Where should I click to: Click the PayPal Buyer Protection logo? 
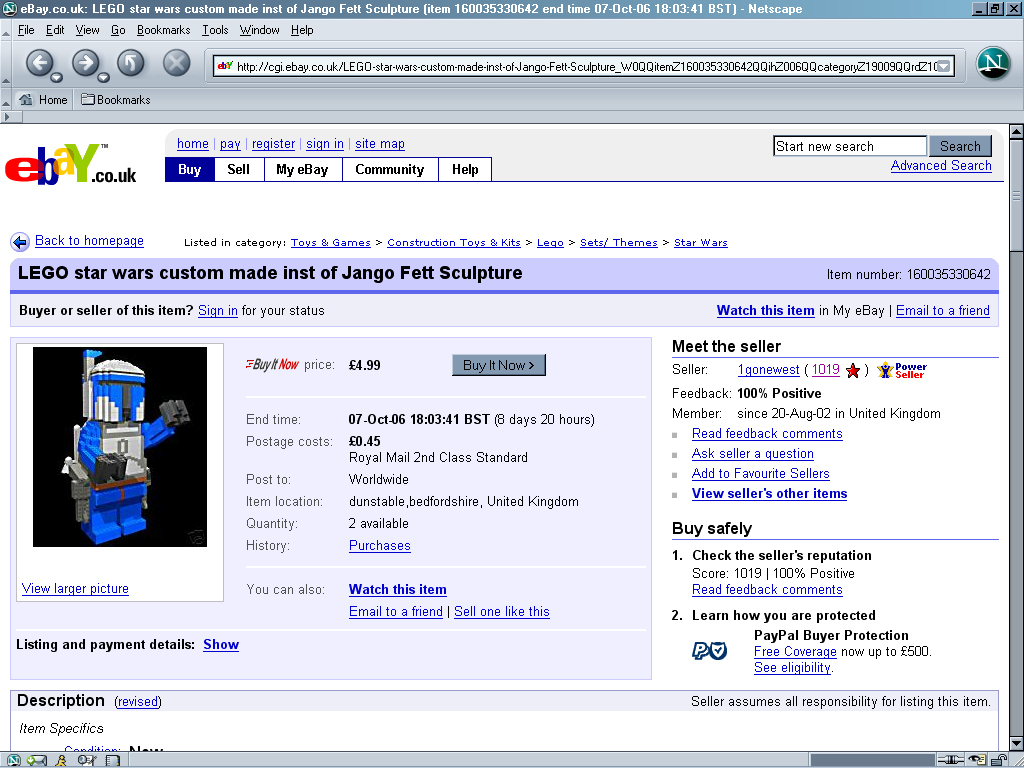tap(709, 650)
